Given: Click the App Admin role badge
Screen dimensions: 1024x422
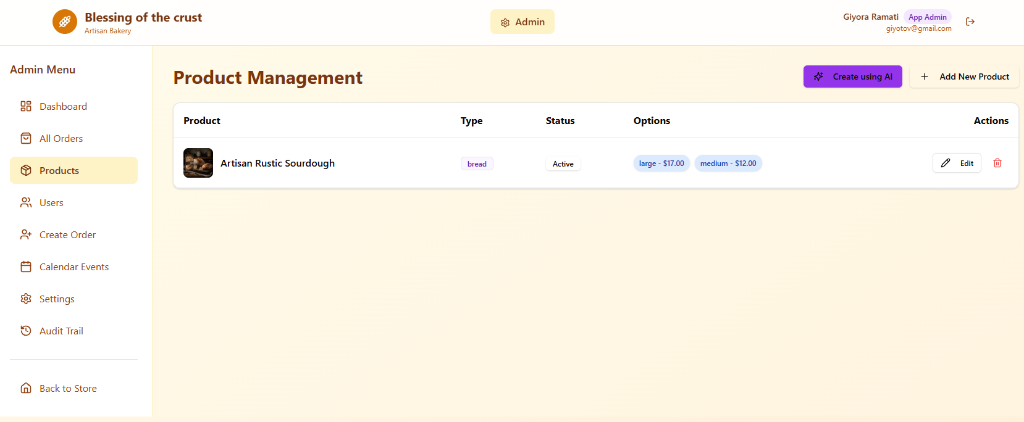Looking at the screenshot, I should [928, 17].
